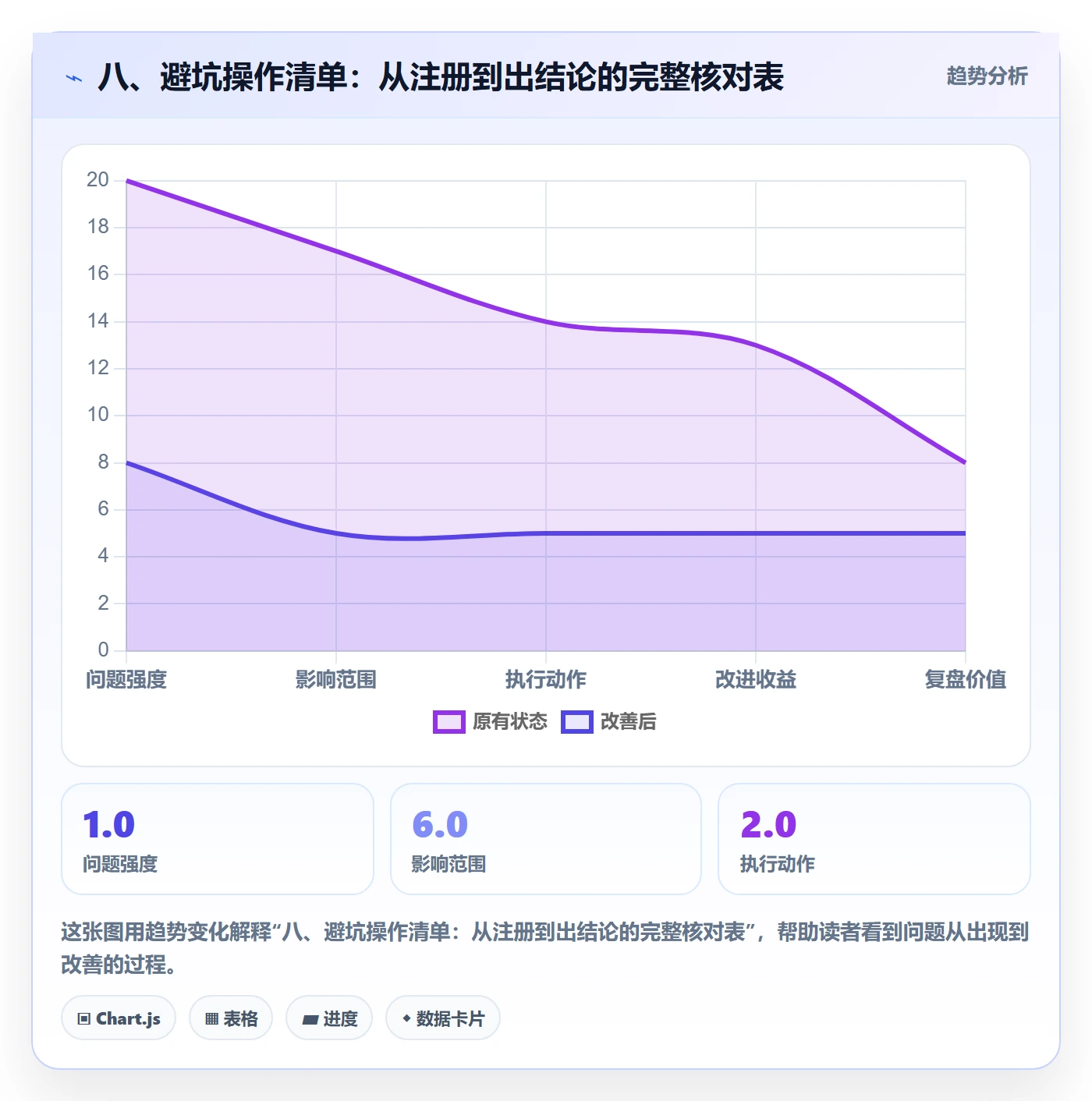Click the 改善后 legend label
Viewport: 1092px width, 1101px height.
(x=629, y=722)
